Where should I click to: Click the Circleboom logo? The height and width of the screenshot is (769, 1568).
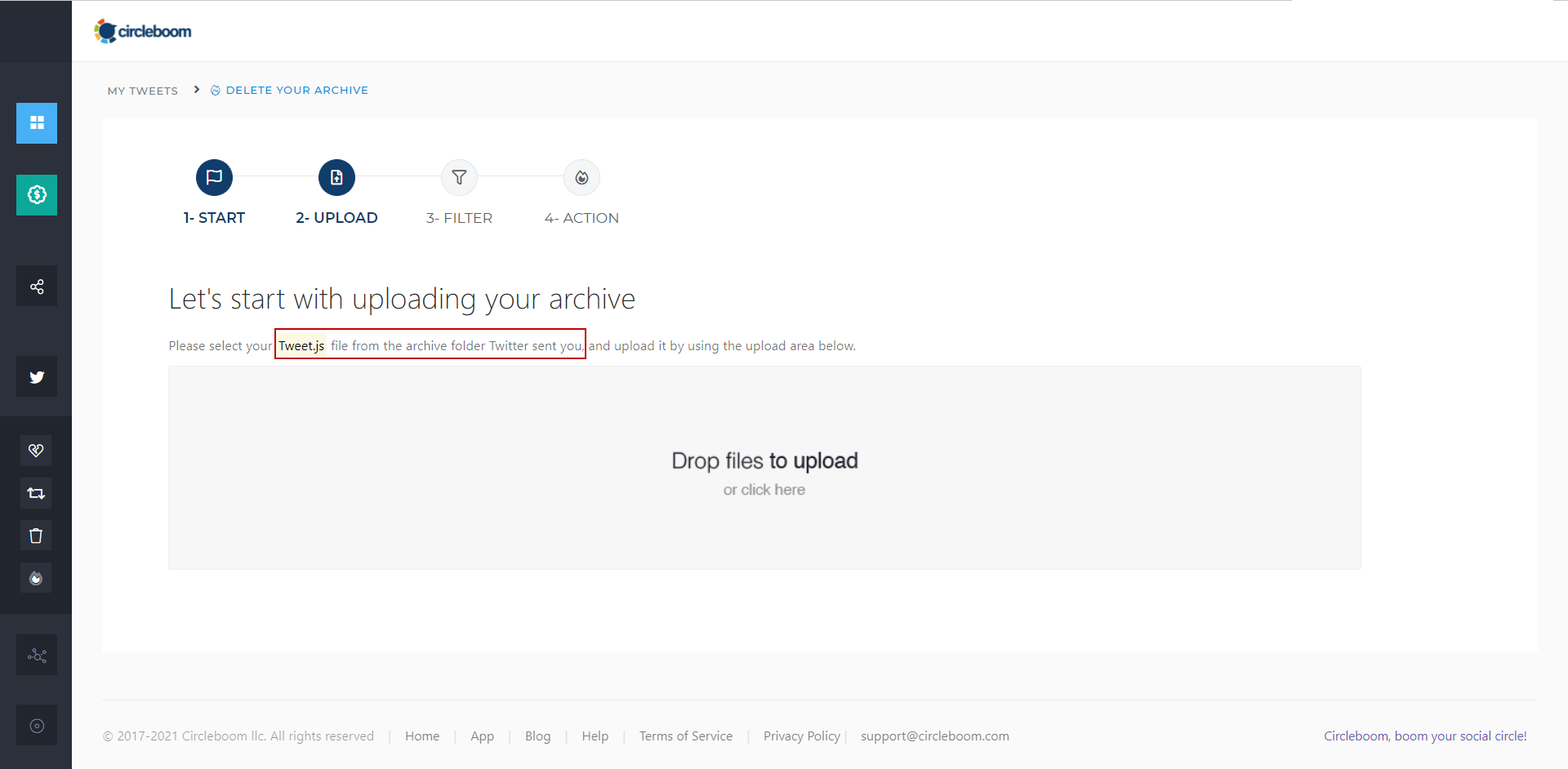tap(143, 31)
